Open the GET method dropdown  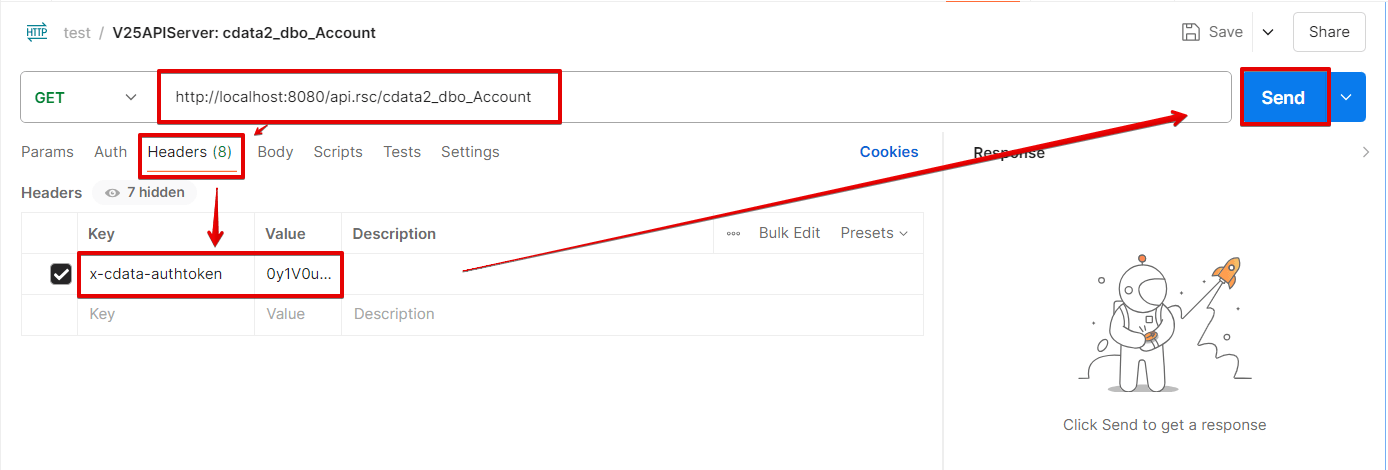pyautogui.click(x=86, y=97)
